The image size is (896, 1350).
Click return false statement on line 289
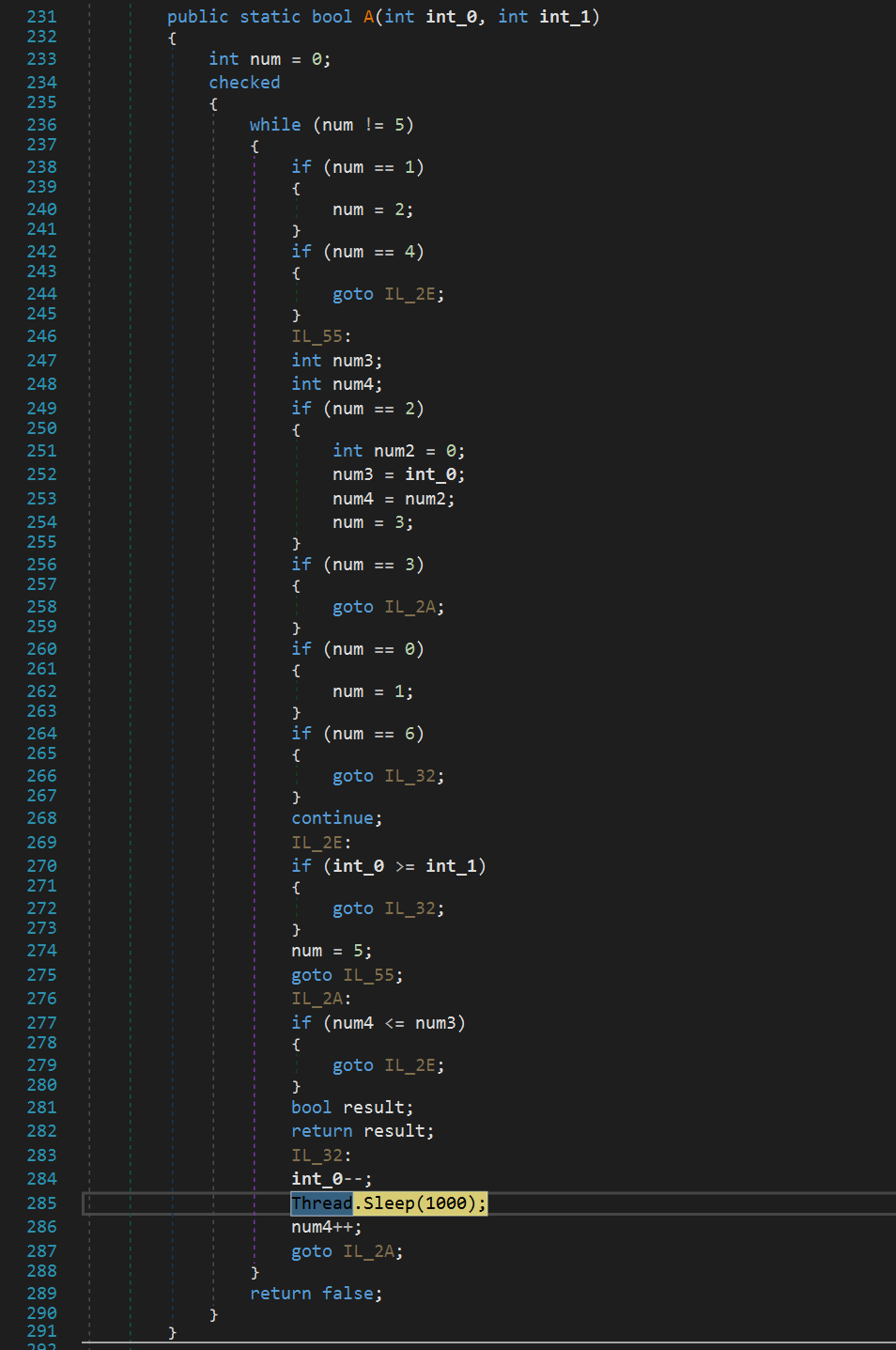click(316, 1294)
